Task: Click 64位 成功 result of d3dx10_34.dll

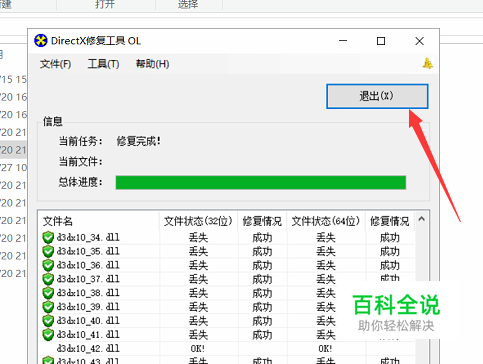Action: (x=389, y=238)
